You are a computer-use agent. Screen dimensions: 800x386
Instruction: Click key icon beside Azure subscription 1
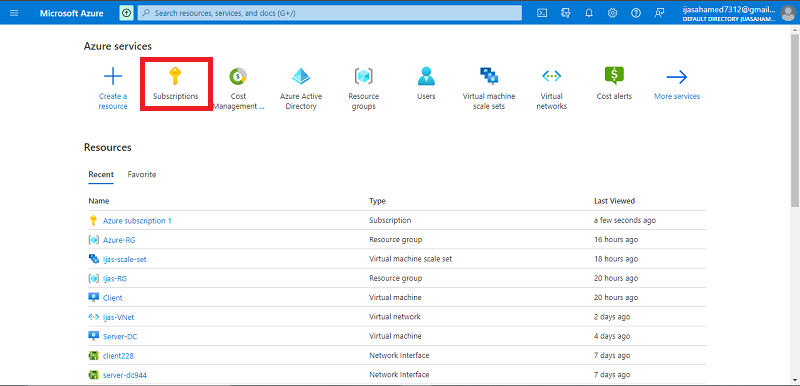pos(93,220)
